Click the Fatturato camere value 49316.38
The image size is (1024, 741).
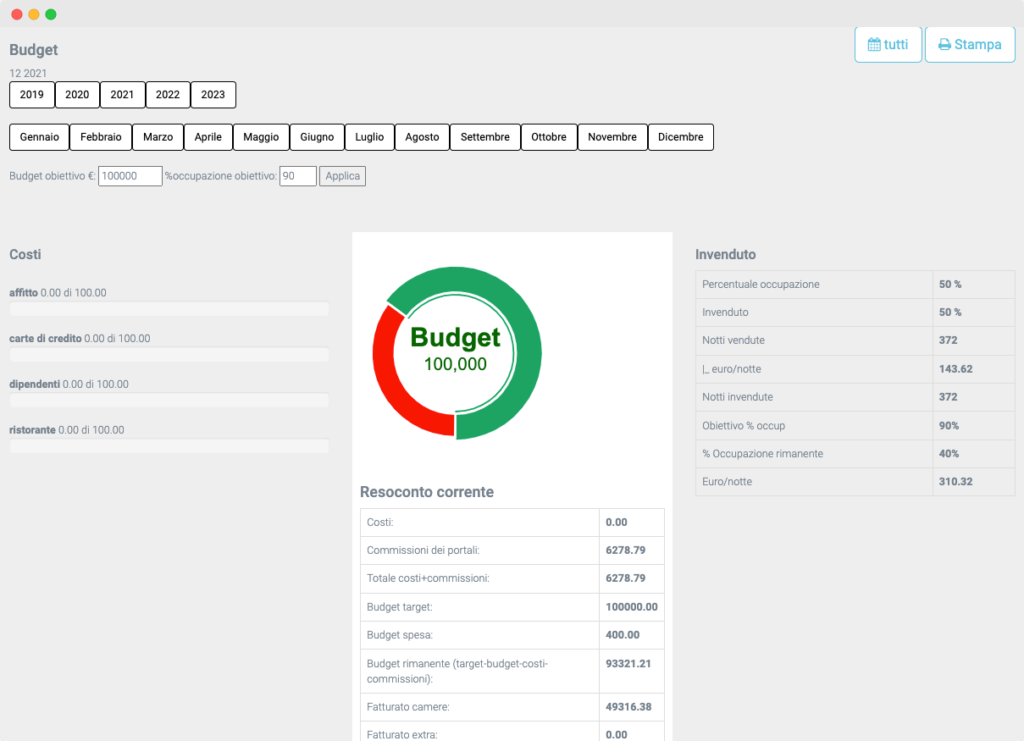[x=628, y=707]
